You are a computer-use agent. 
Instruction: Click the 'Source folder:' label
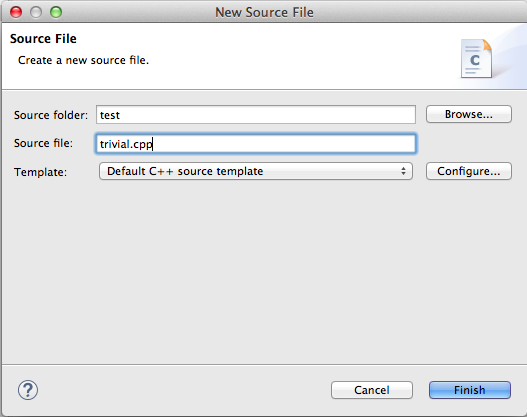pos(51,115)
